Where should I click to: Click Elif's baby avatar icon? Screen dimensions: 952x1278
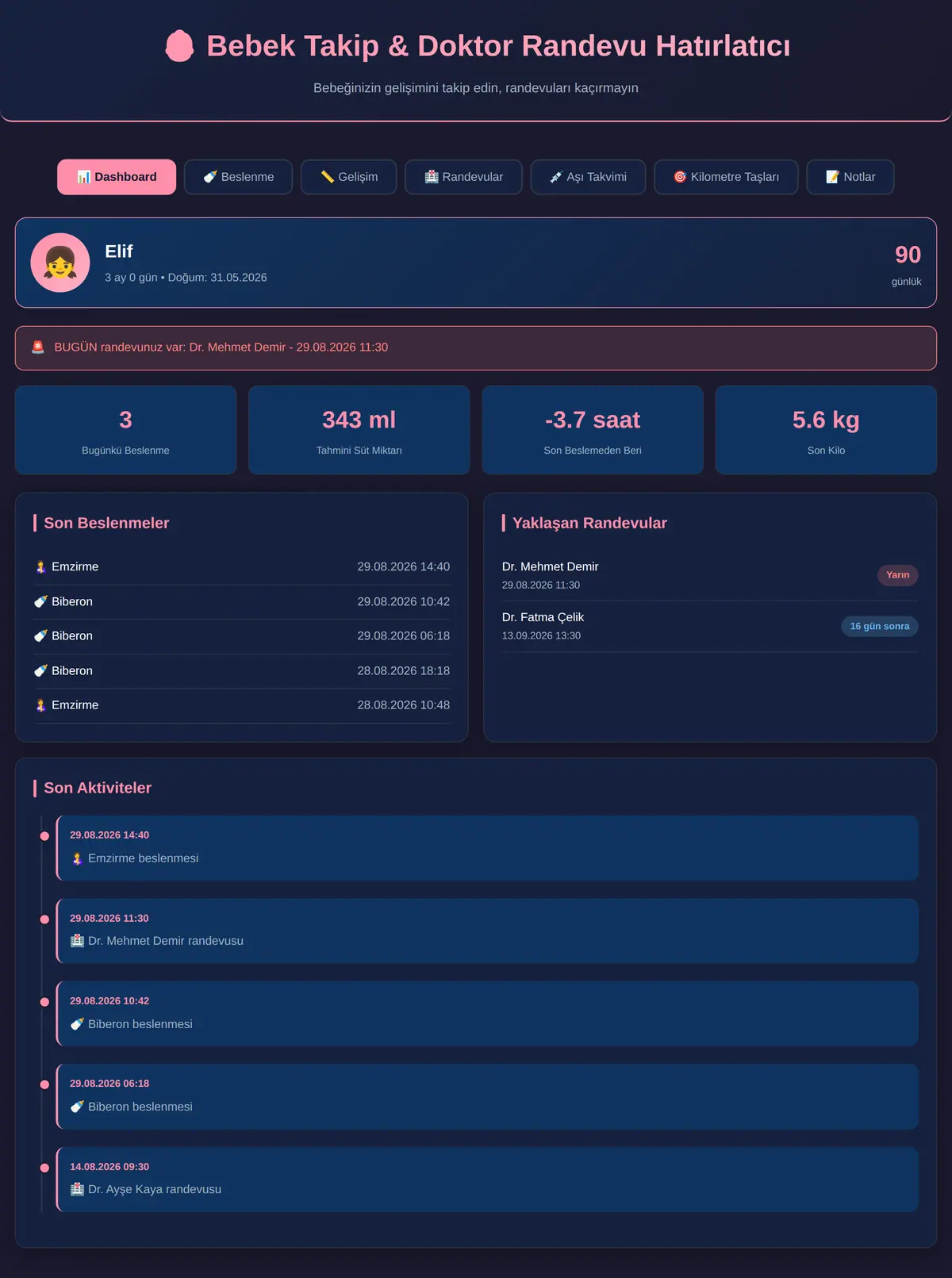coord(60,263)
